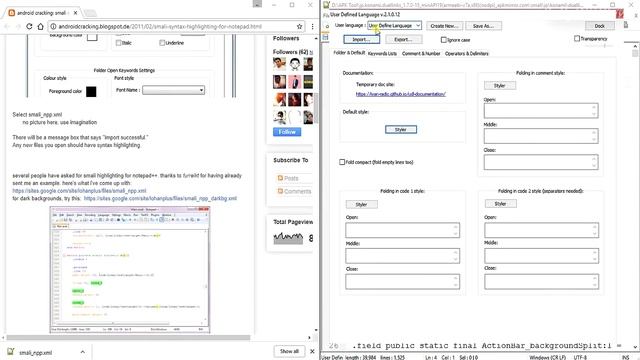Open the small_npp.xml download link

coord(79,191)
